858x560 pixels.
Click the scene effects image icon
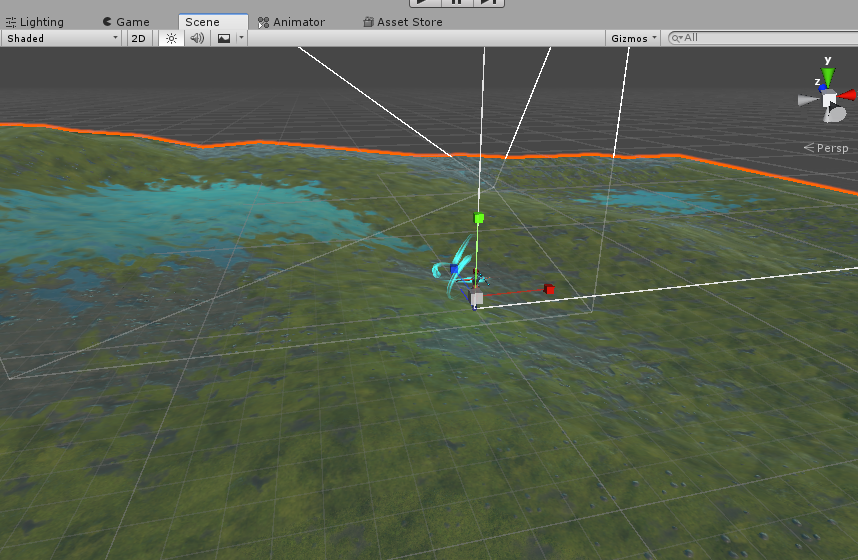(224, 38)
